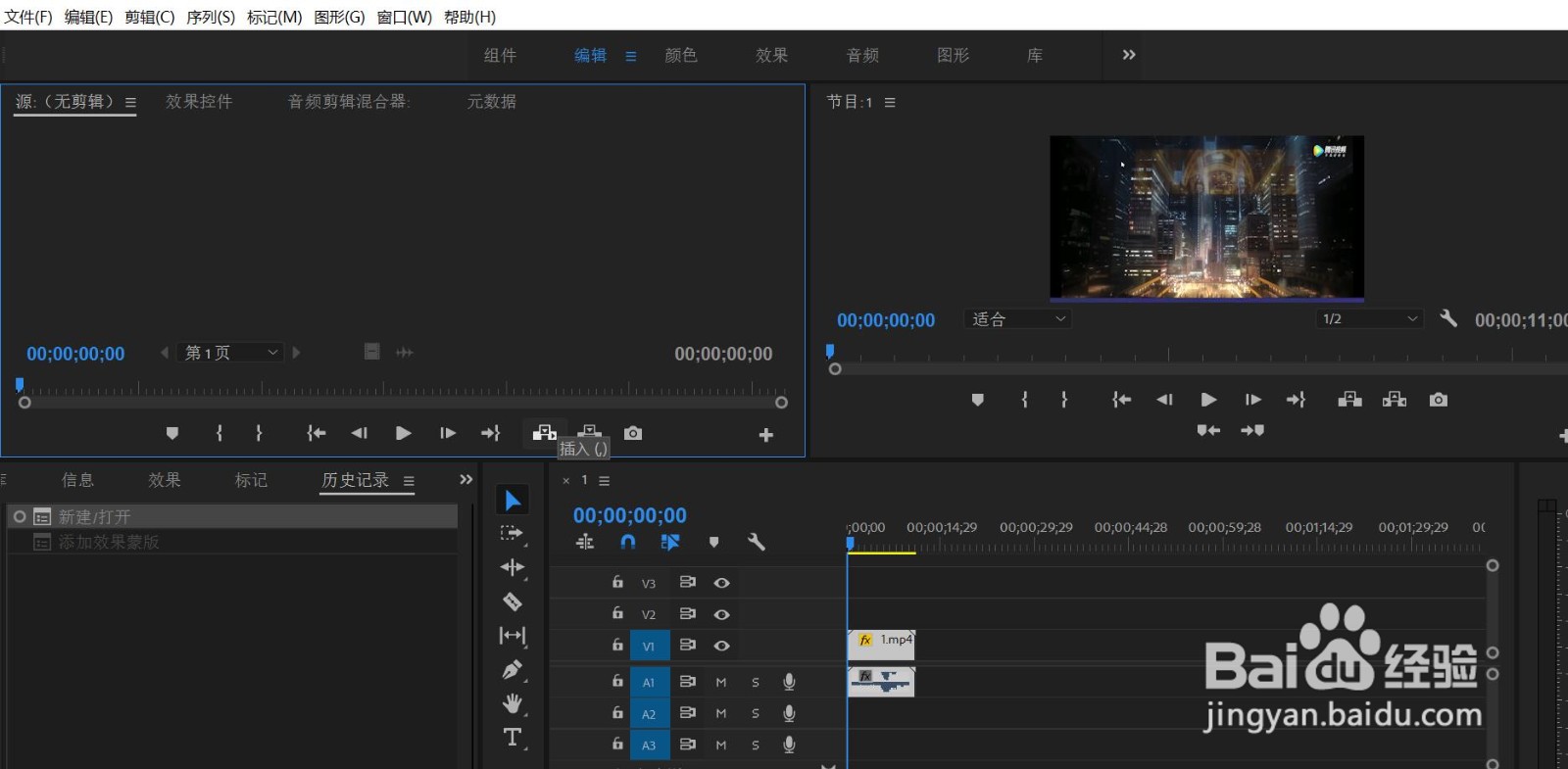Viewport: 1568px width, 769px height.
Task: Select the Ripple Edit tool
Action: [x=512, y=568]
